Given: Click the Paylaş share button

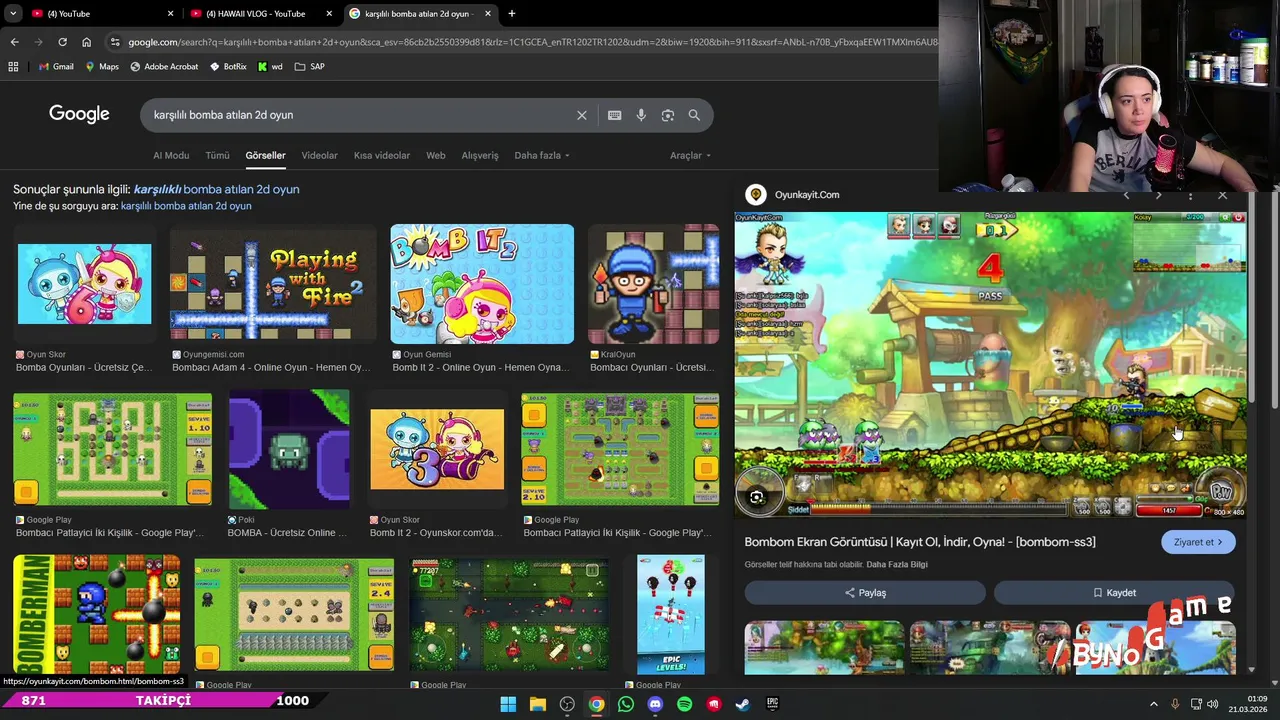Looking at the screenshot, I should coord(865,593).
